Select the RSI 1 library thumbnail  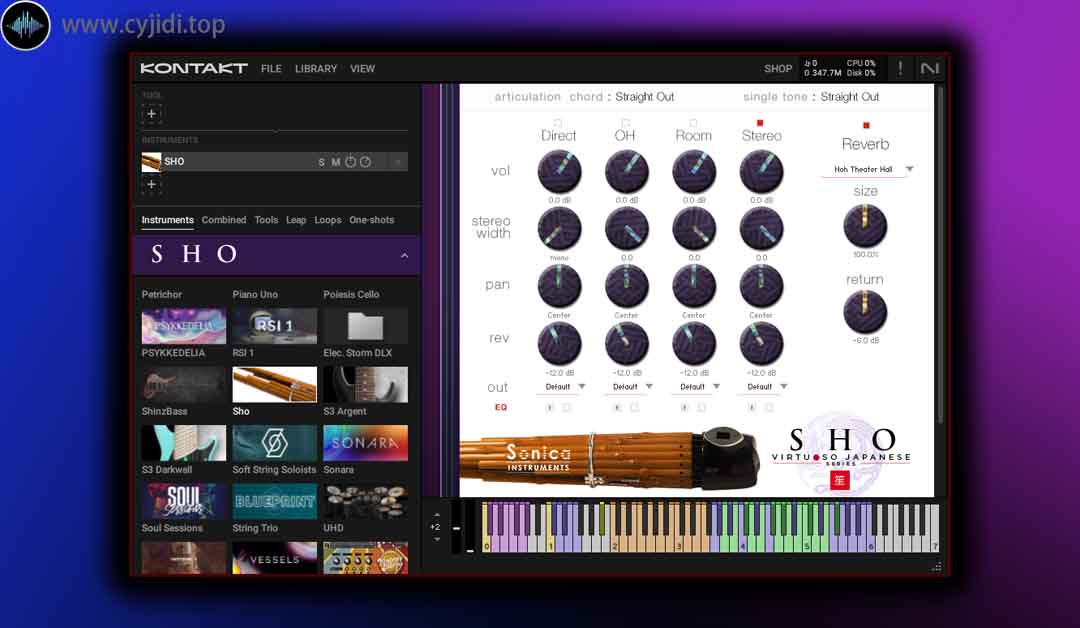pos(275,326)
